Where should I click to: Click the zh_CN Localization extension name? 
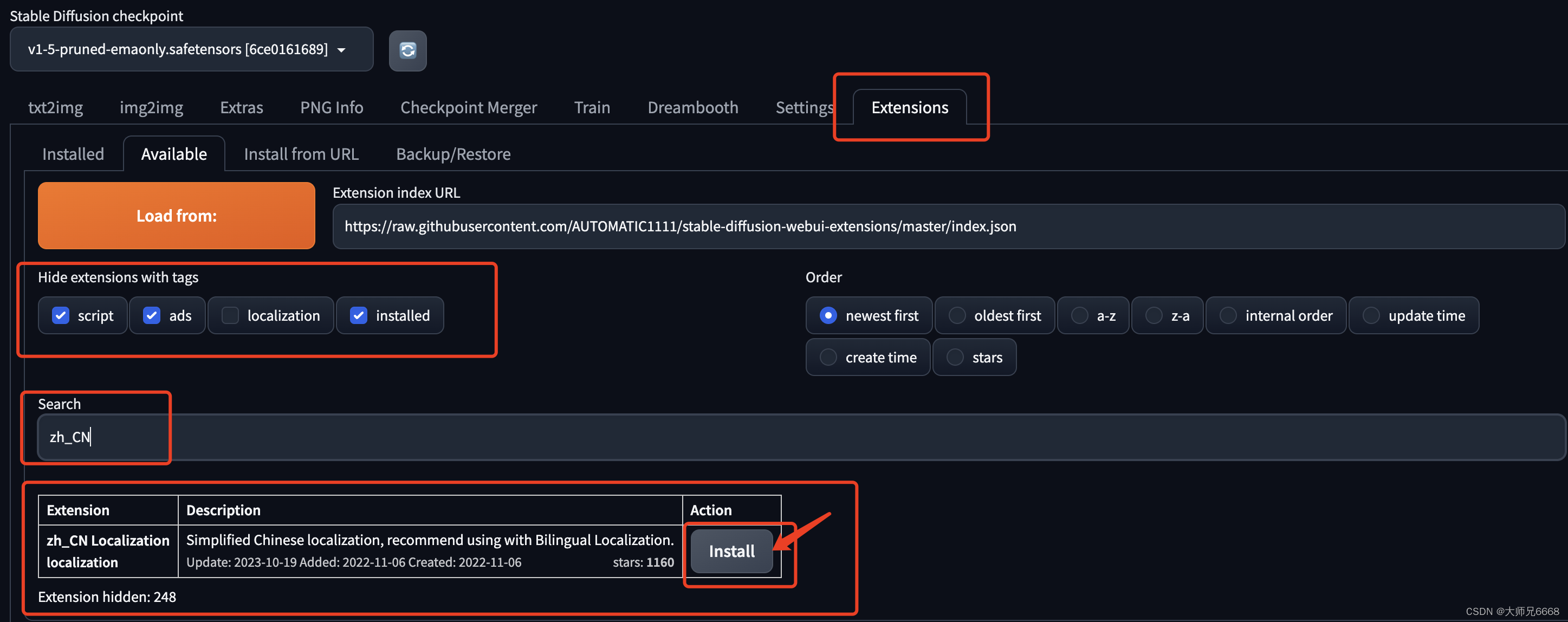click(108, 540)
